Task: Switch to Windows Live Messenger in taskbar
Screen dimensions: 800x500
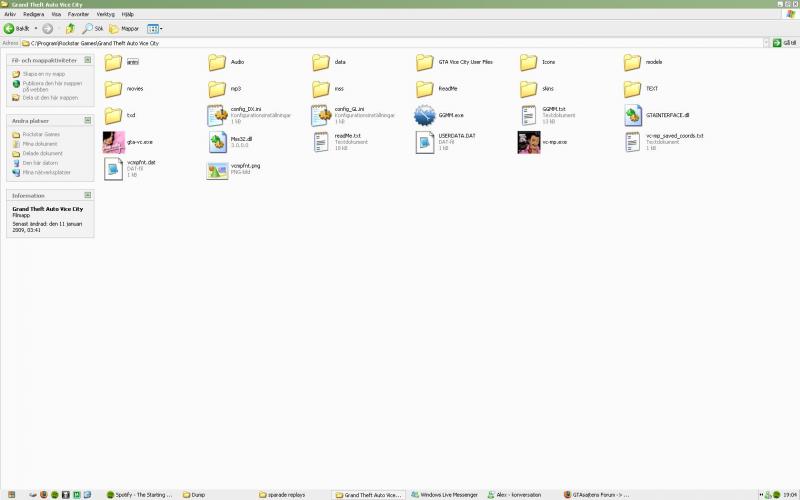Action: [443, 494]
